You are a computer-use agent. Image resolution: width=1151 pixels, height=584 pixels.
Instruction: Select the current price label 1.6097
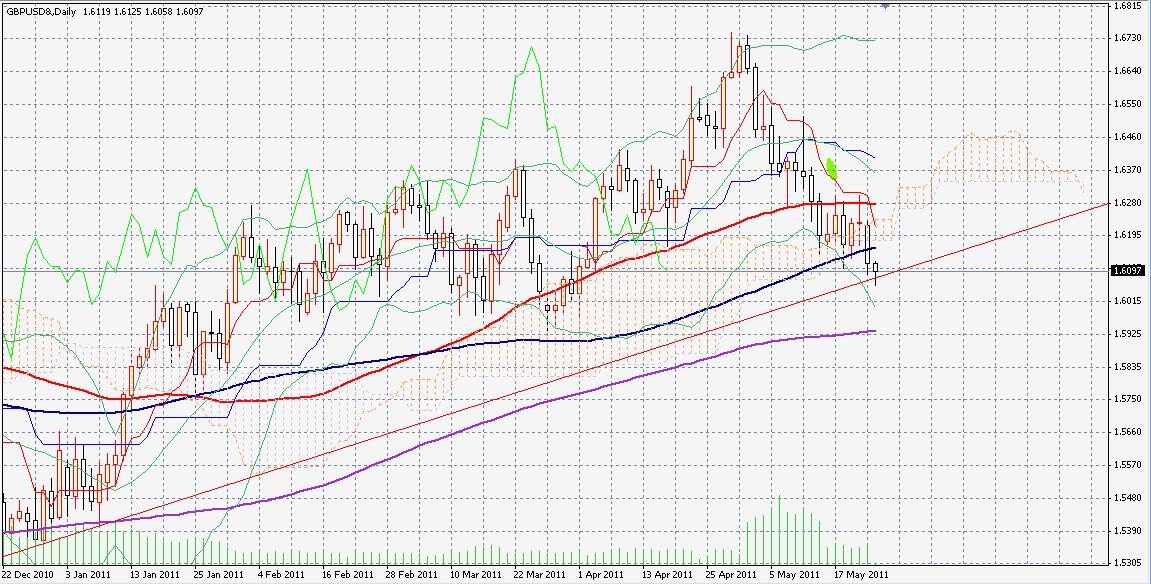click(1127, 270)
